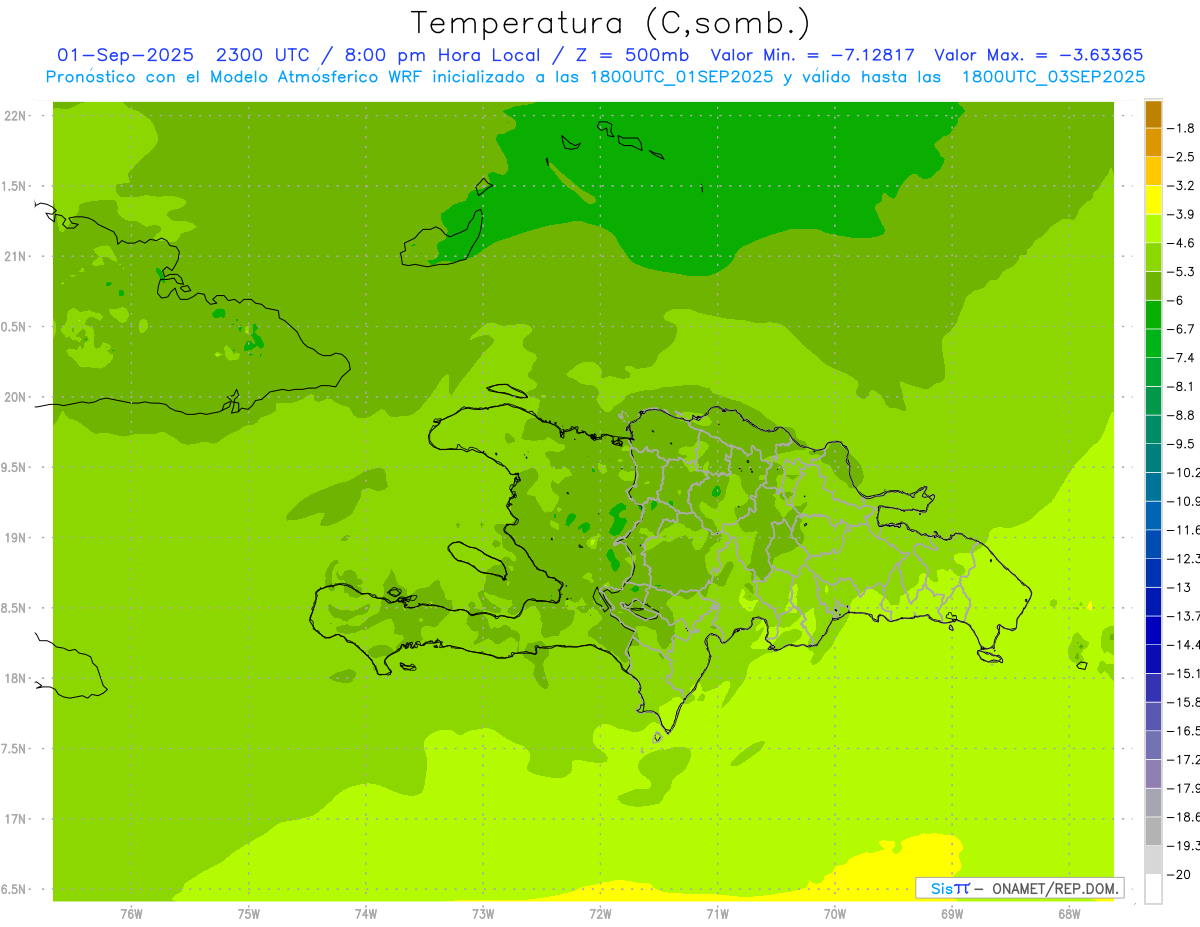Click the '-4.6' colorbar value
This screenshot has height=927, width=1200.
pyautogui.click(x=1181, y=243)
